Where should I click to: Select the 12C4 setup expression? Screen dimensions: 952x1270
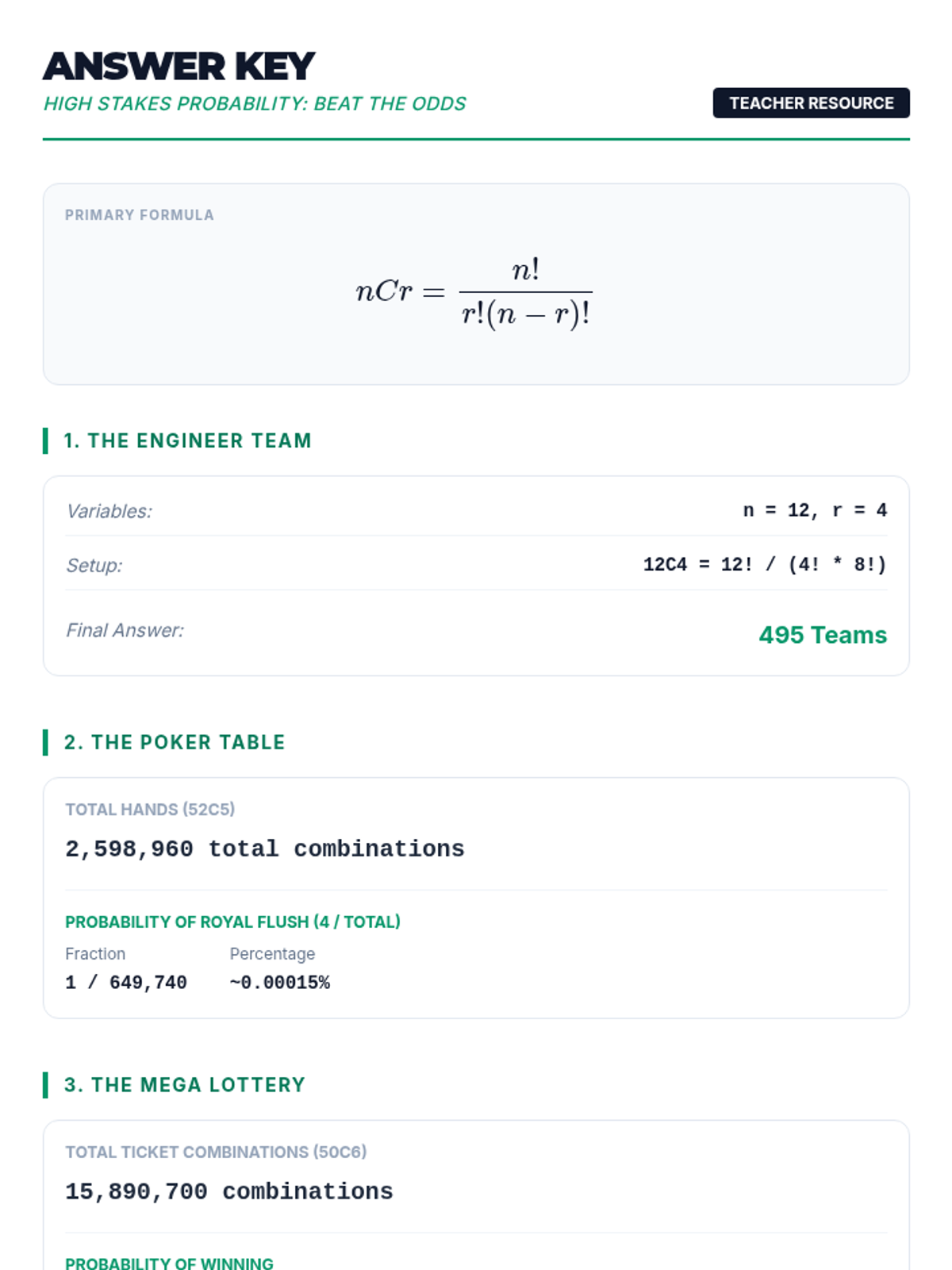click(764, 564)
